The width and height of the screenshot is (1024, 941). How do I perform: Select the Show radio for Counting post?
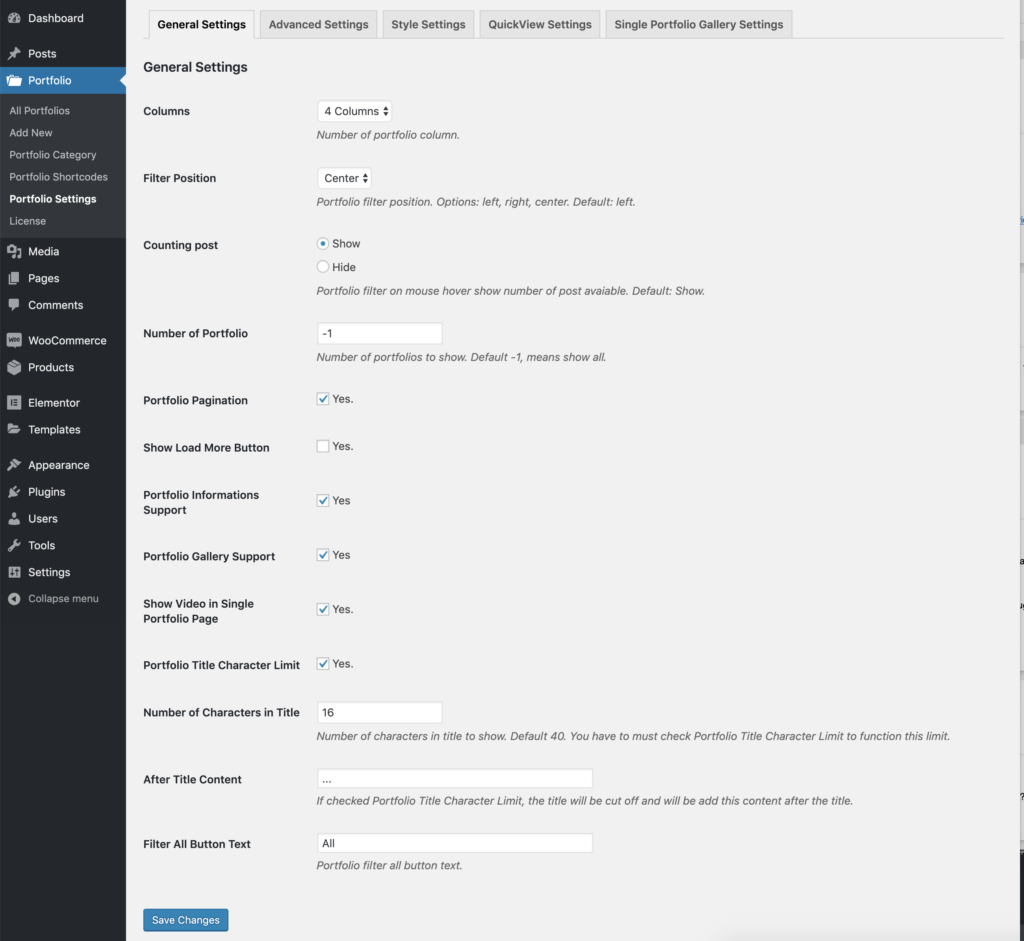tap(322, 243)
